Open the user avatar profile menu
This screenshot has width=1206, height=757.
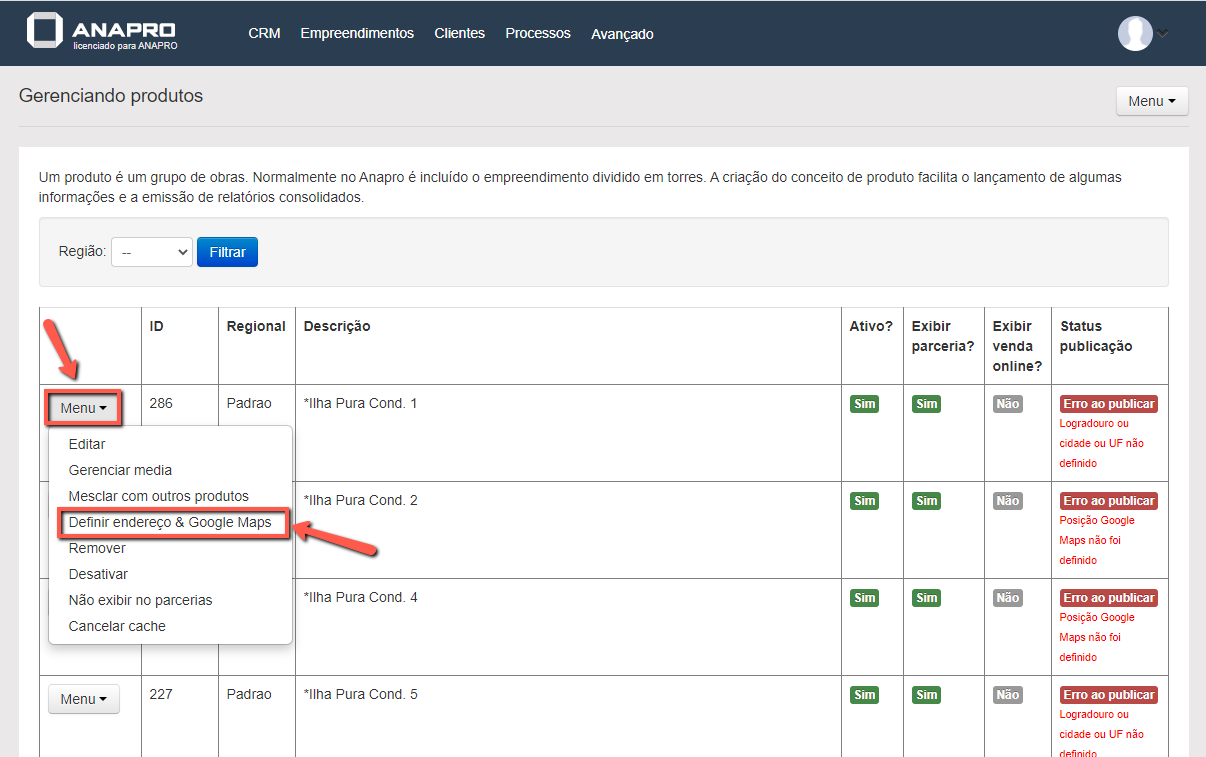pyautogui.click(x=1141, y=33)
